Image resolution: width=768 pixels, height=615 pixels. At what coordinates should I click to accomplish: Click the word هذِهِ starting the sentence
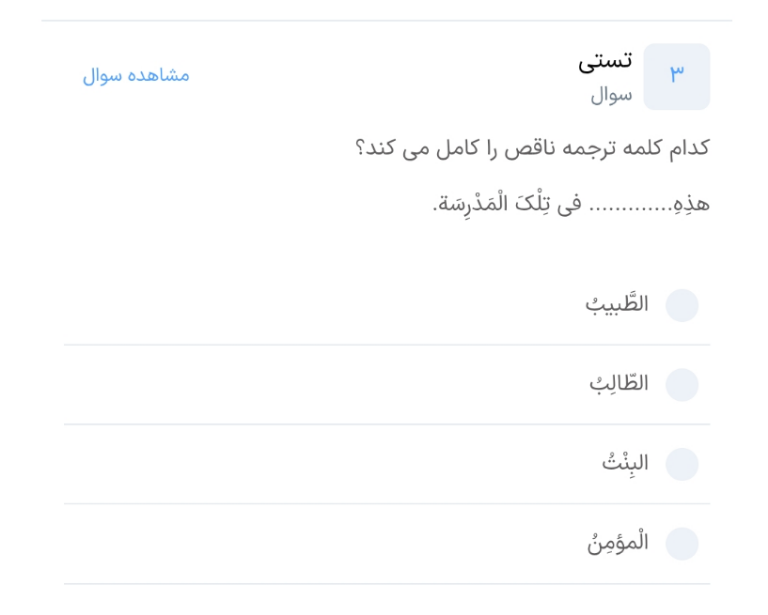click(x=691, y=203)
